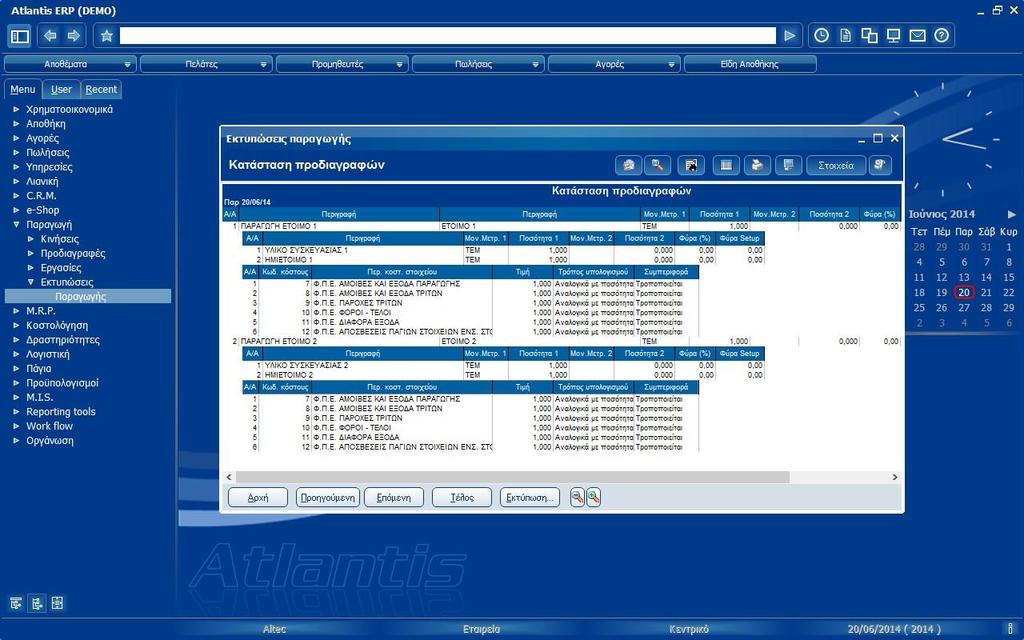Click the 20/06/2014 status bar date
The width and height of the screenshot is (1024, 640).
893,630
